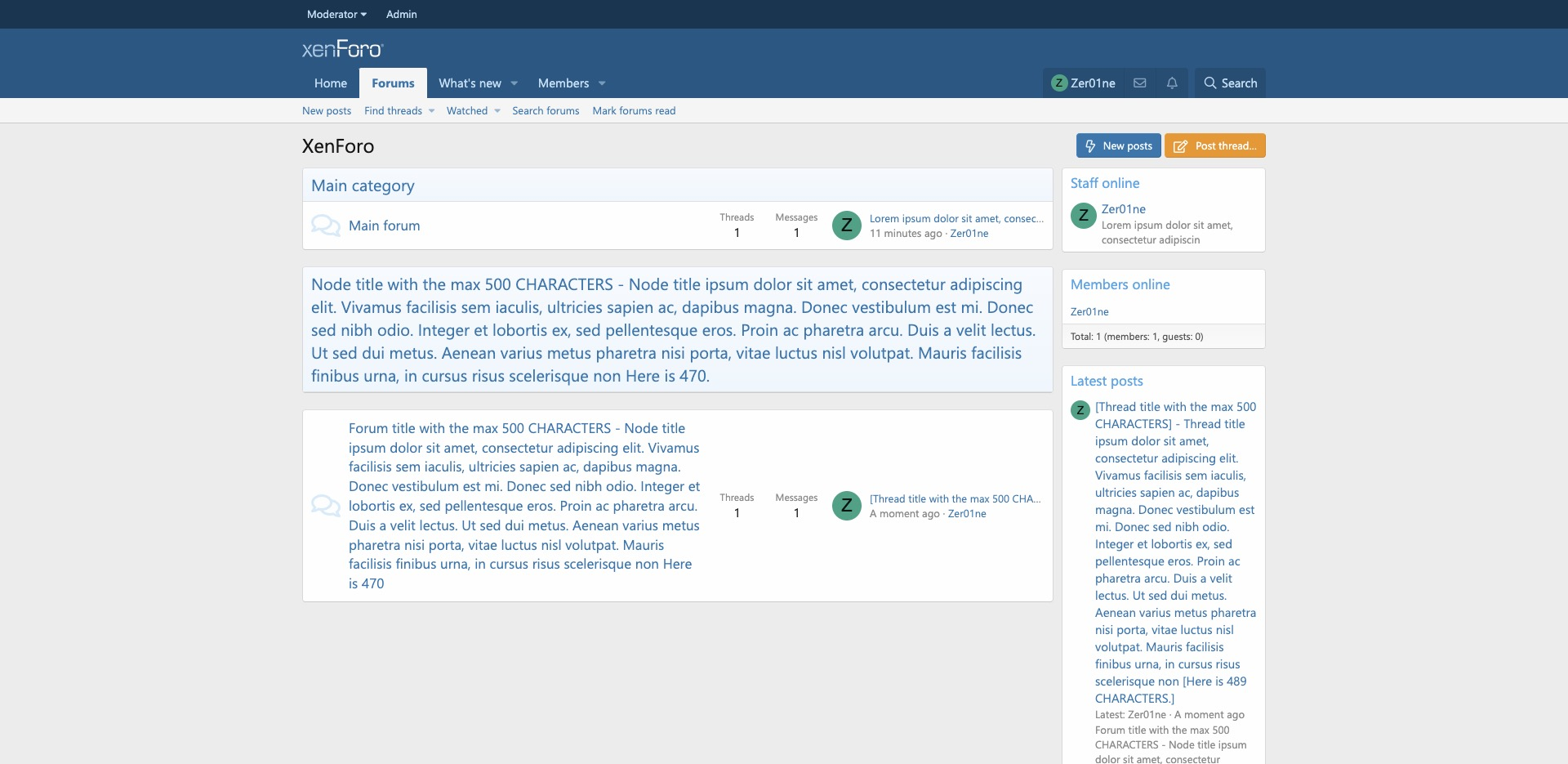Screen dimensions: 1568x764
Task: Expand the Members dropdown arrow
Action: (602, 83)
